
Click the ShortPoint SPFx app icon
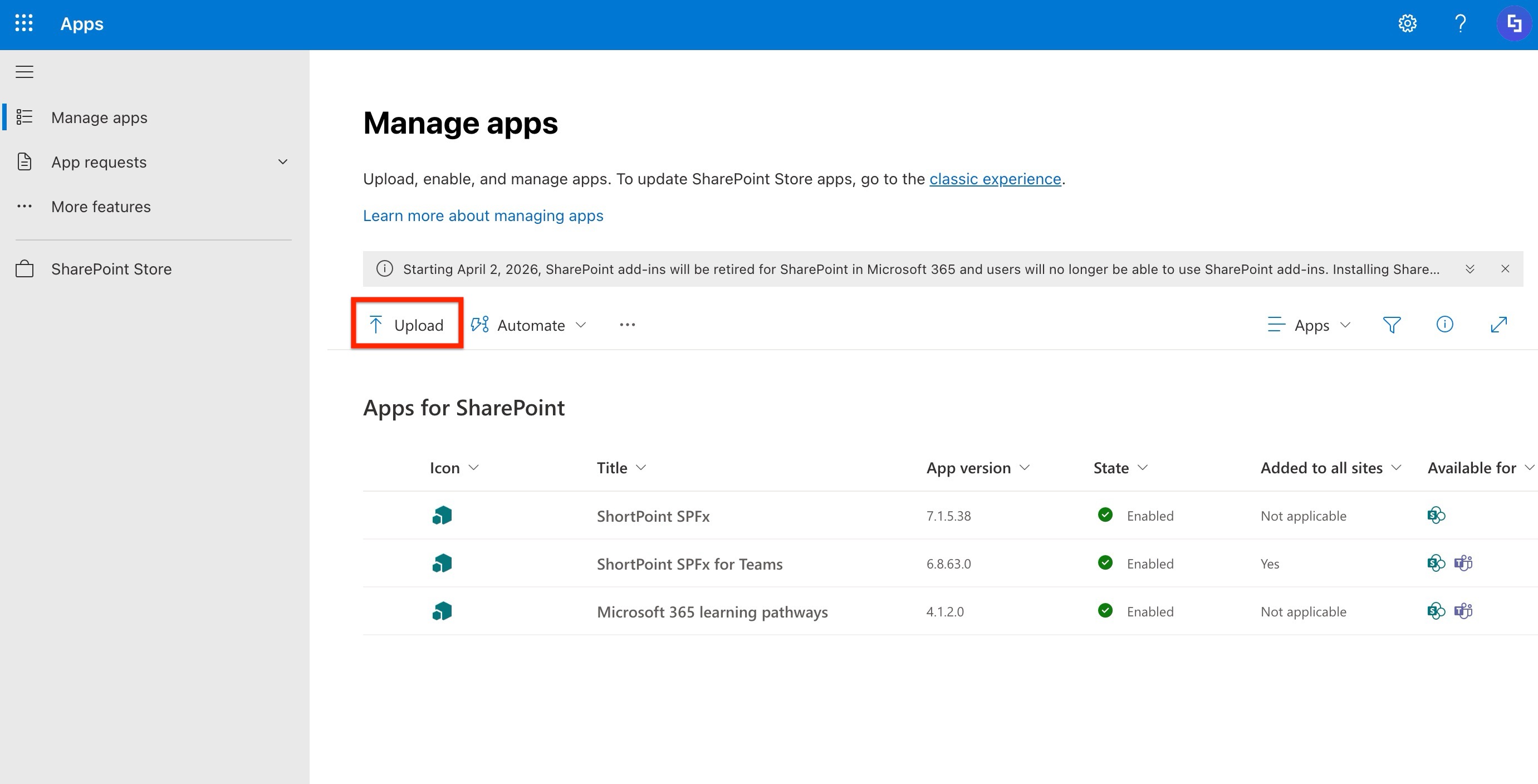tap(442, 515)
